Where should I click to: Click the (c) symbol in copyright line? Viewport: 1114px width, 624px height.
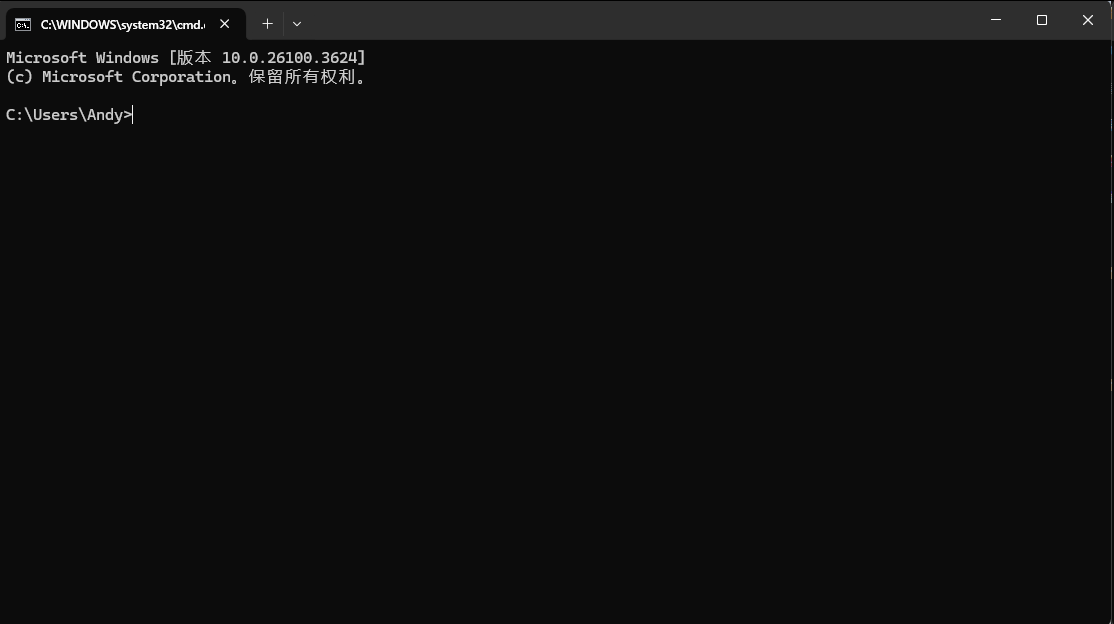[19, 77]
